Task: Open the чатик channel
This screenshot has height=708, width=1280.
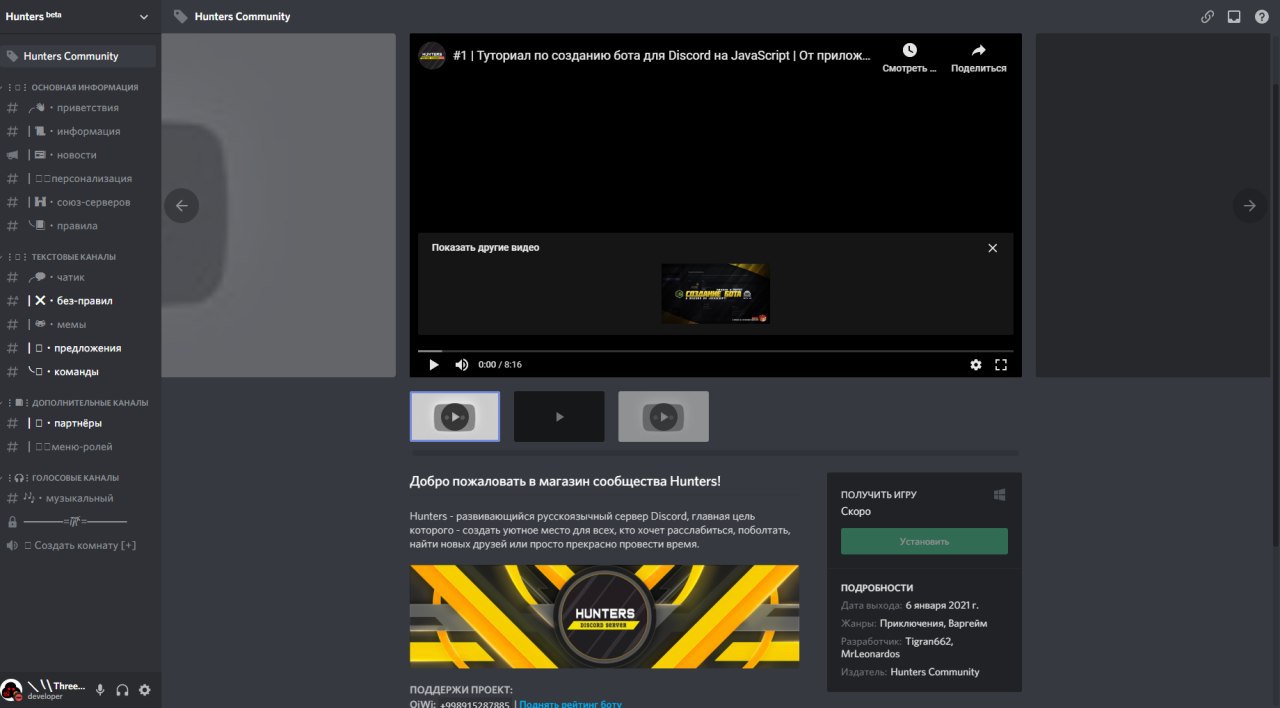Action: 79,277
